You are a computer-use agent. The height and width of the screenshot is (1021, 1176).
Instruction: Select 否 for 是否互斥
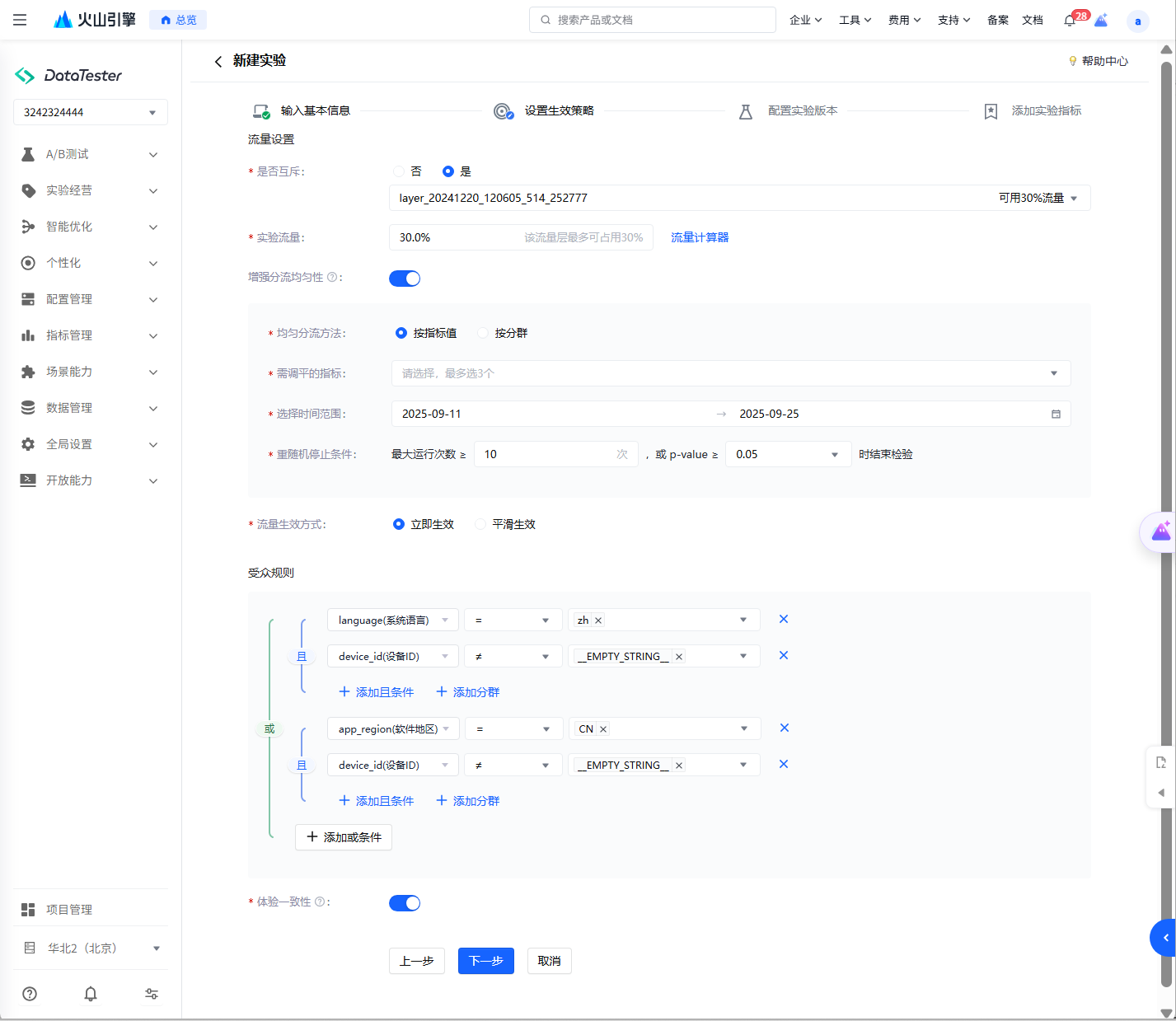click(x=399, y=171)
